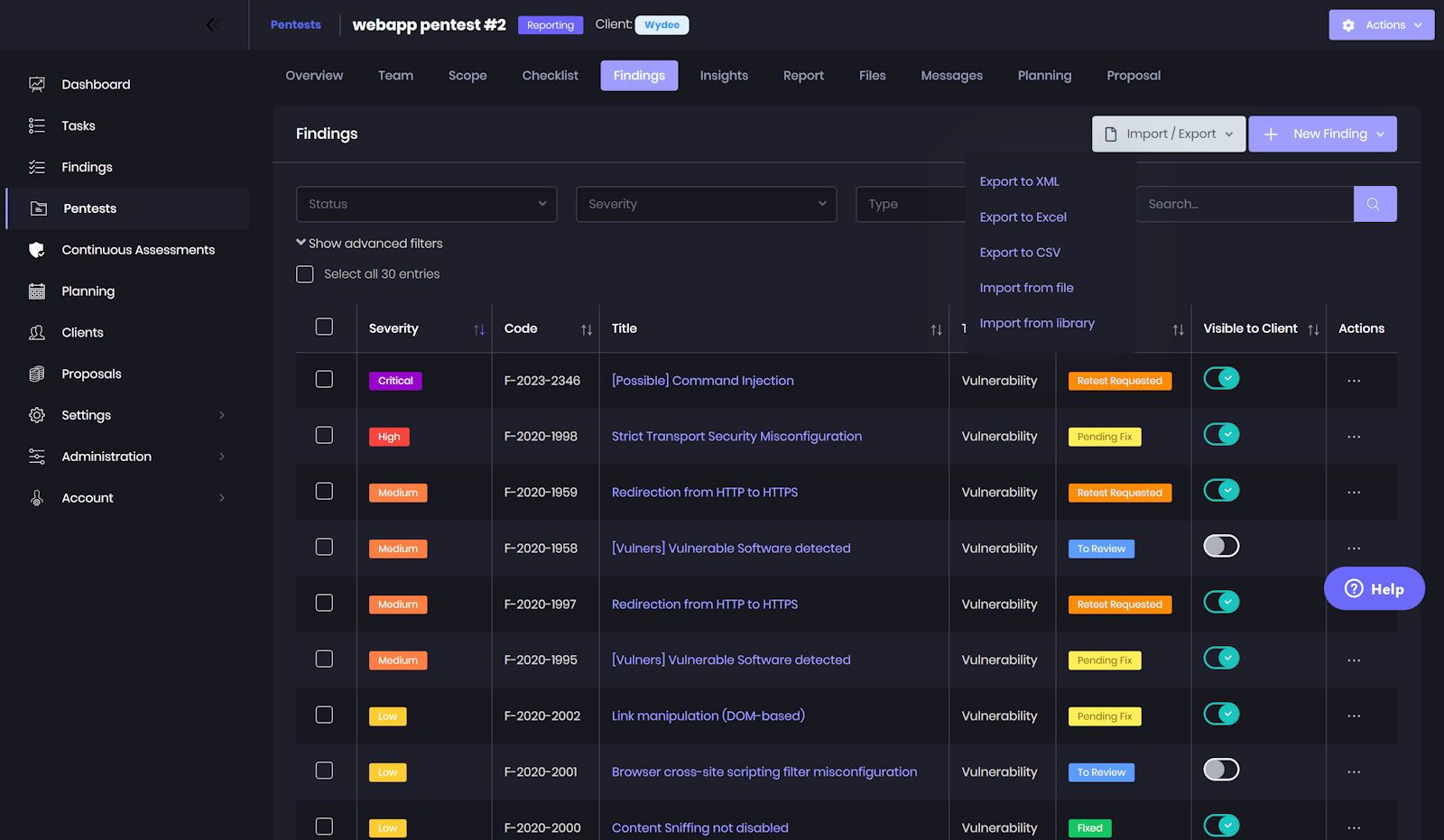
Task: Choose Export to CSV from the menu
Action: click(x=1020, y=253)
